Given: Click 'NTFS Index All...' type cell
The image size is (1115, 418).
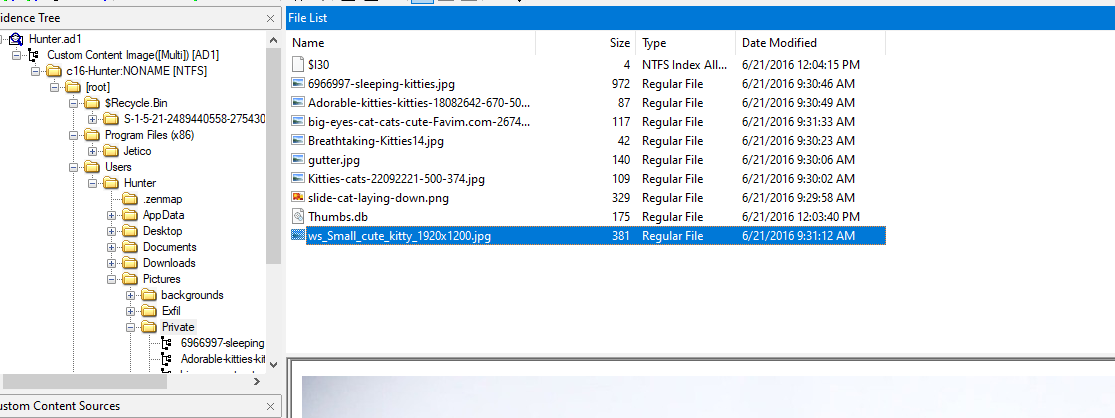Looking at the screenshot, I should 685,65.
